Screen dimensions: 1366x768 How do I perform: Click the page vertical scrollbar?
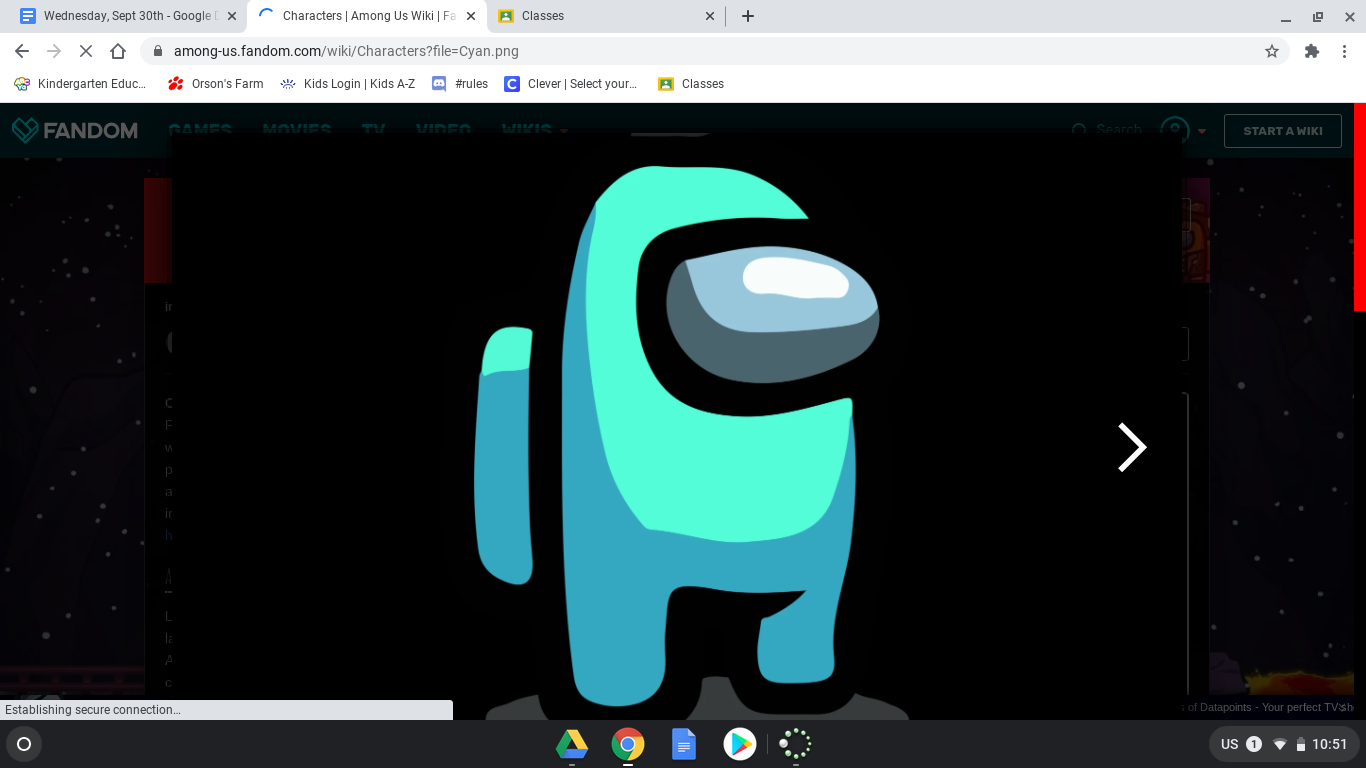tap(1359, 208)
